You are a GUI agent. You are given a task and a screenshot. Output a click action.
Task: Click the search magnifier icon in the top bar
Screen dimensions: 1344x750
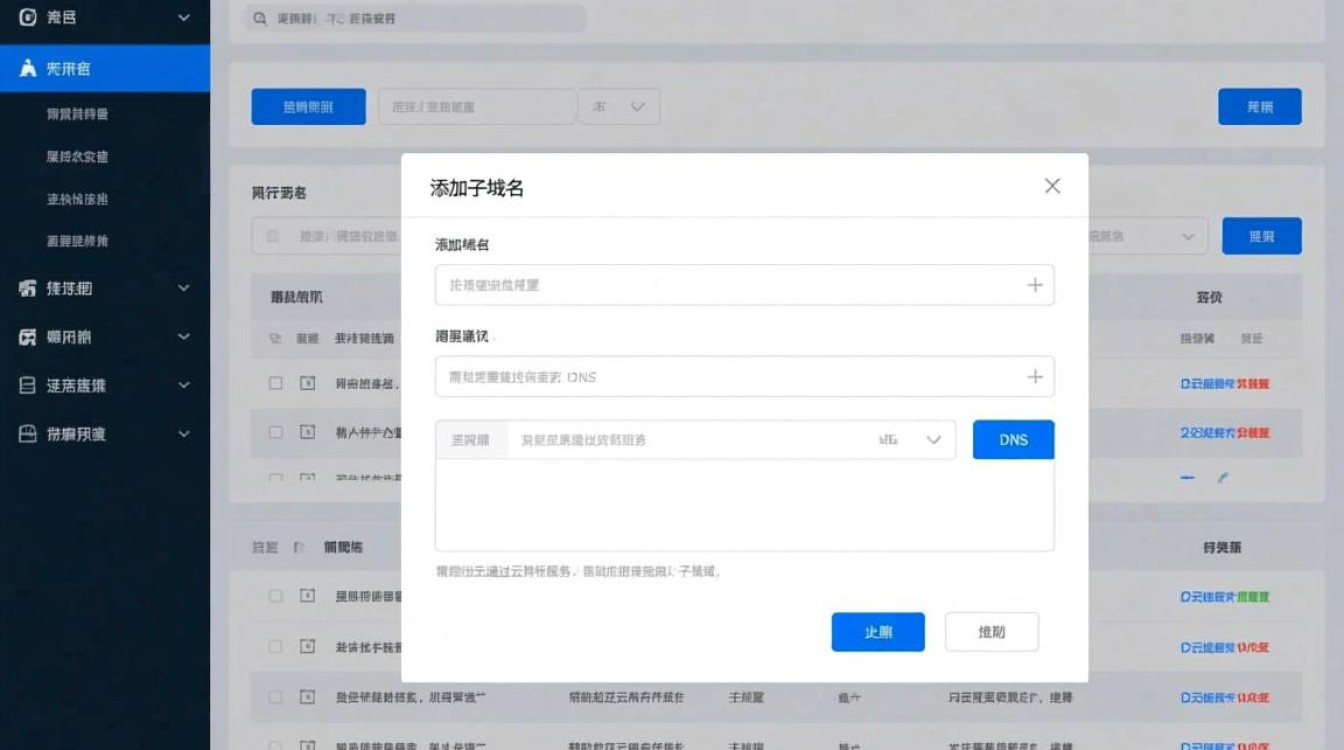point(258,17)
